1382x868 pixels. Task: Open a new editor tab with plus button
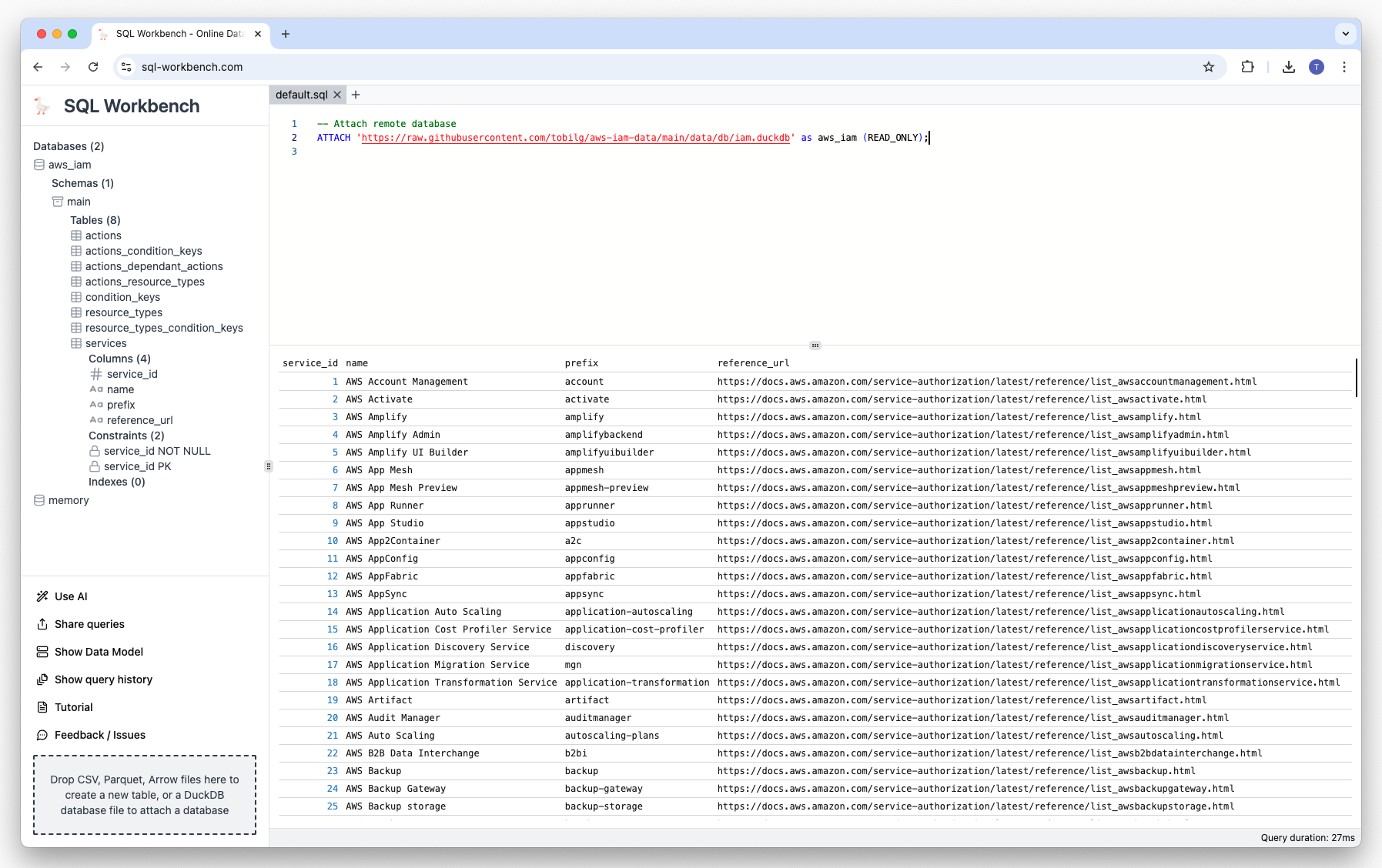[x=356, y=94]
